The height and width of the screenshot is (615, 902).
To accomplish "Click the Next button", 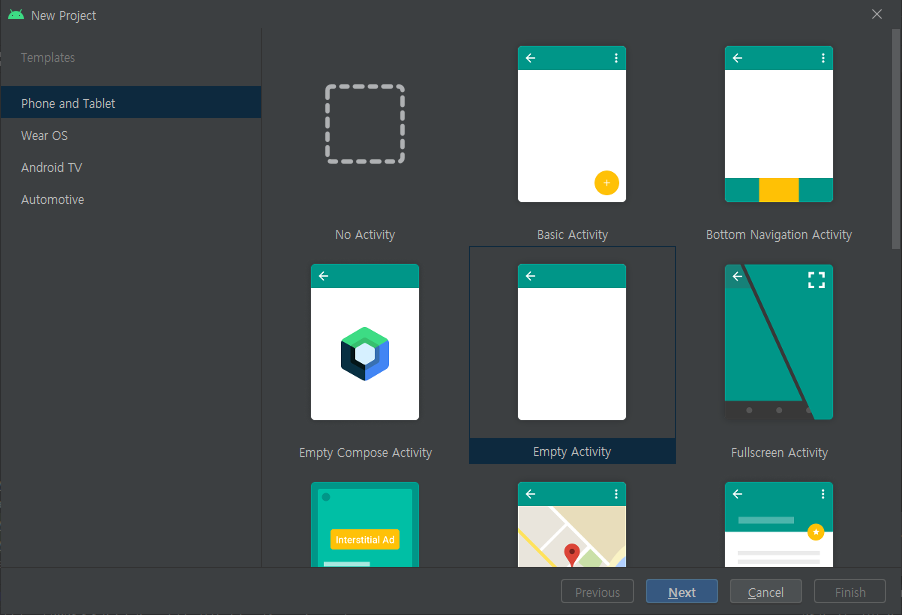I will (682, 591).
